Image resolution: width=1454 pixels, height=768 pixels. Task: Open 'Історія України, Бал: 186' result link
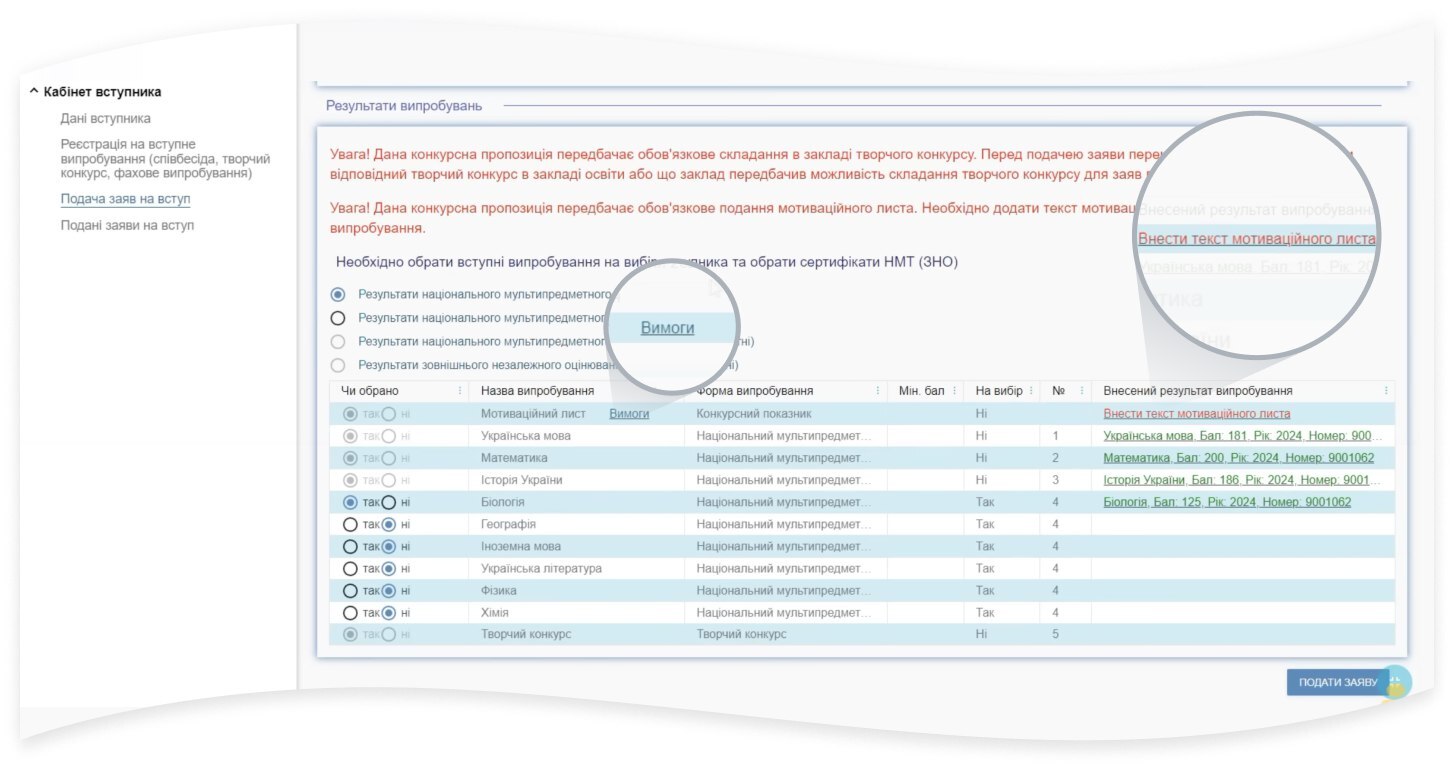click(1243, 480)
